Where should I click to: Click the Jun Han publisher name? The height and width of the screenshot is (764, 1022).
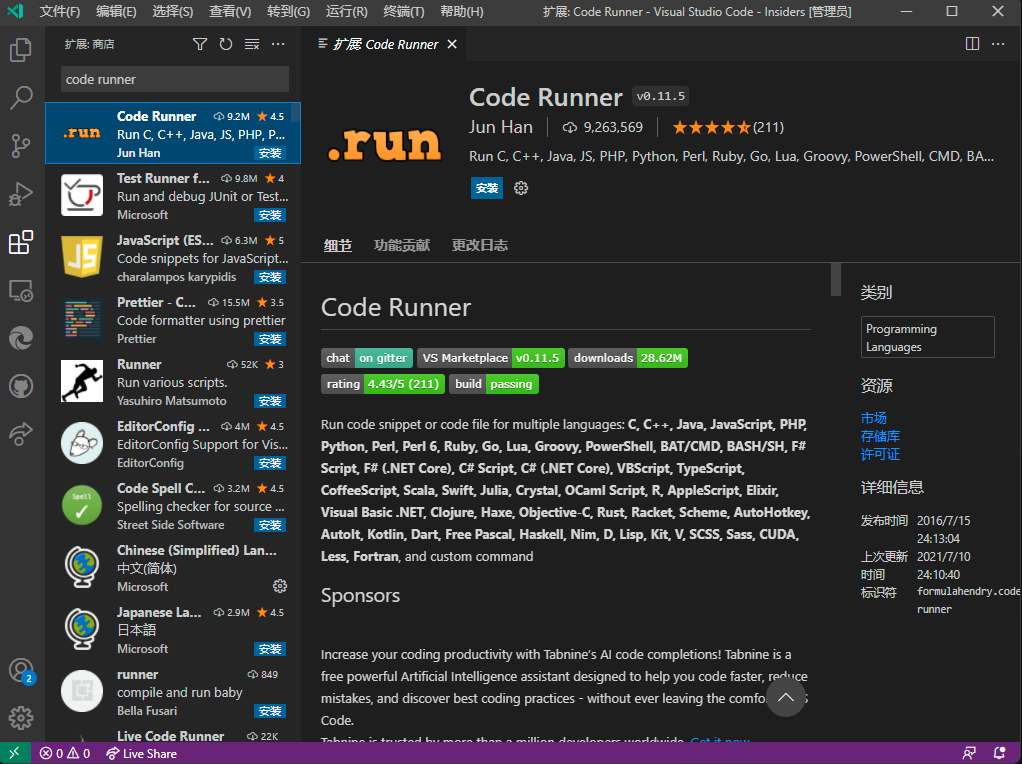click(501, 127)
